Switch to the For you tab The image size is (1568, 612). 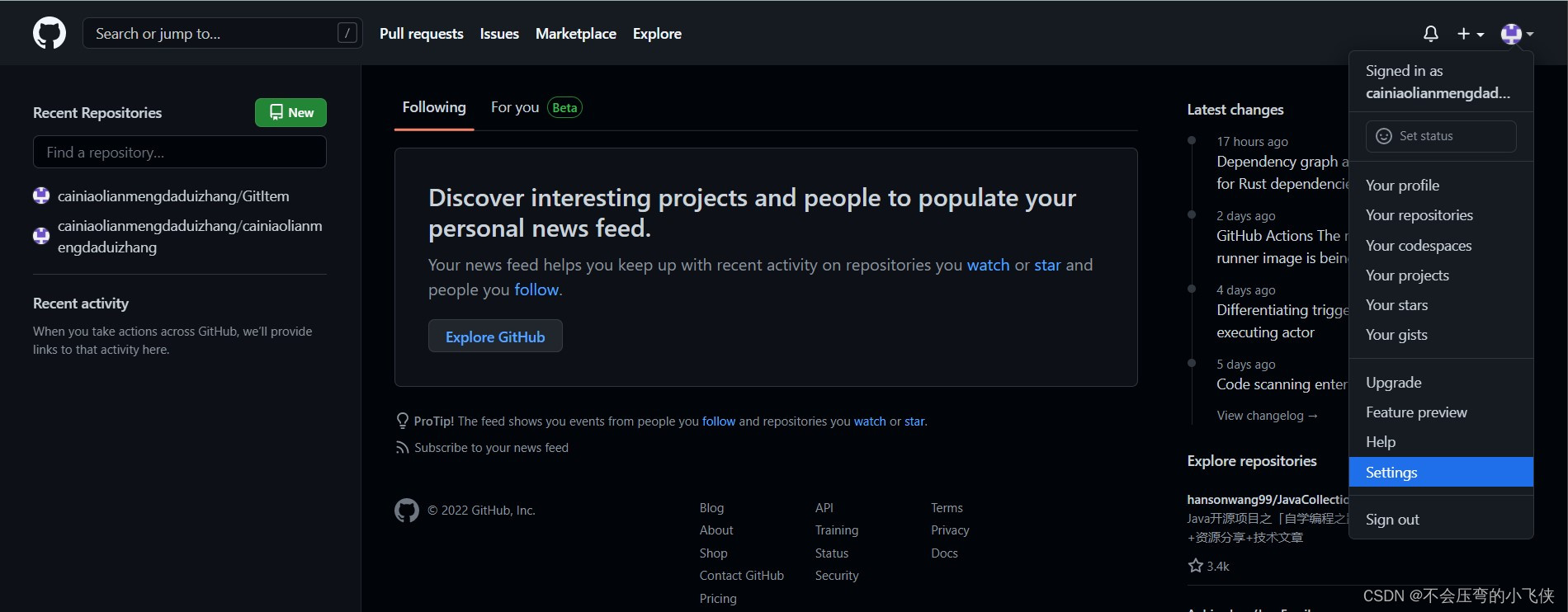click(x=515, y=107)
